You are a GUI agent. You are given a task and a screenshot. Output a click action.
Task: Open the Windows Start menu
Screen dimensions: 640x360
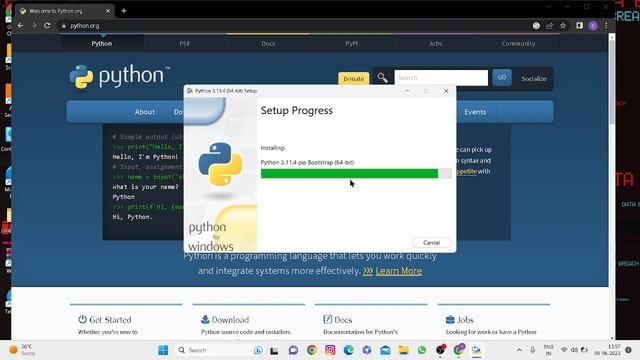coord(163,350)
